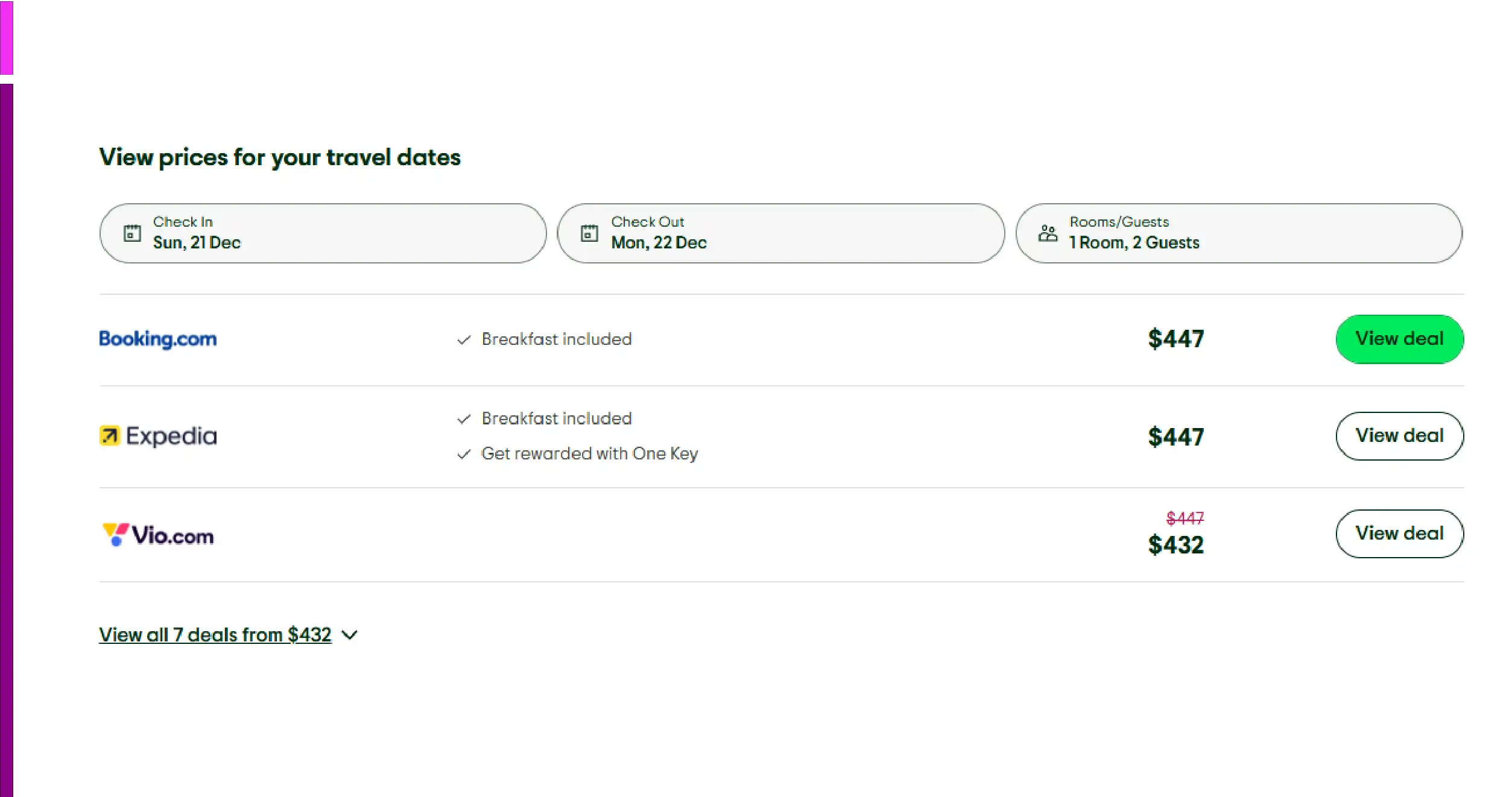Image resolution: width=1512 pixels, height=797 pixels.
Task: Open the Rooms/Guests selector
Action: pos(1239,233)
